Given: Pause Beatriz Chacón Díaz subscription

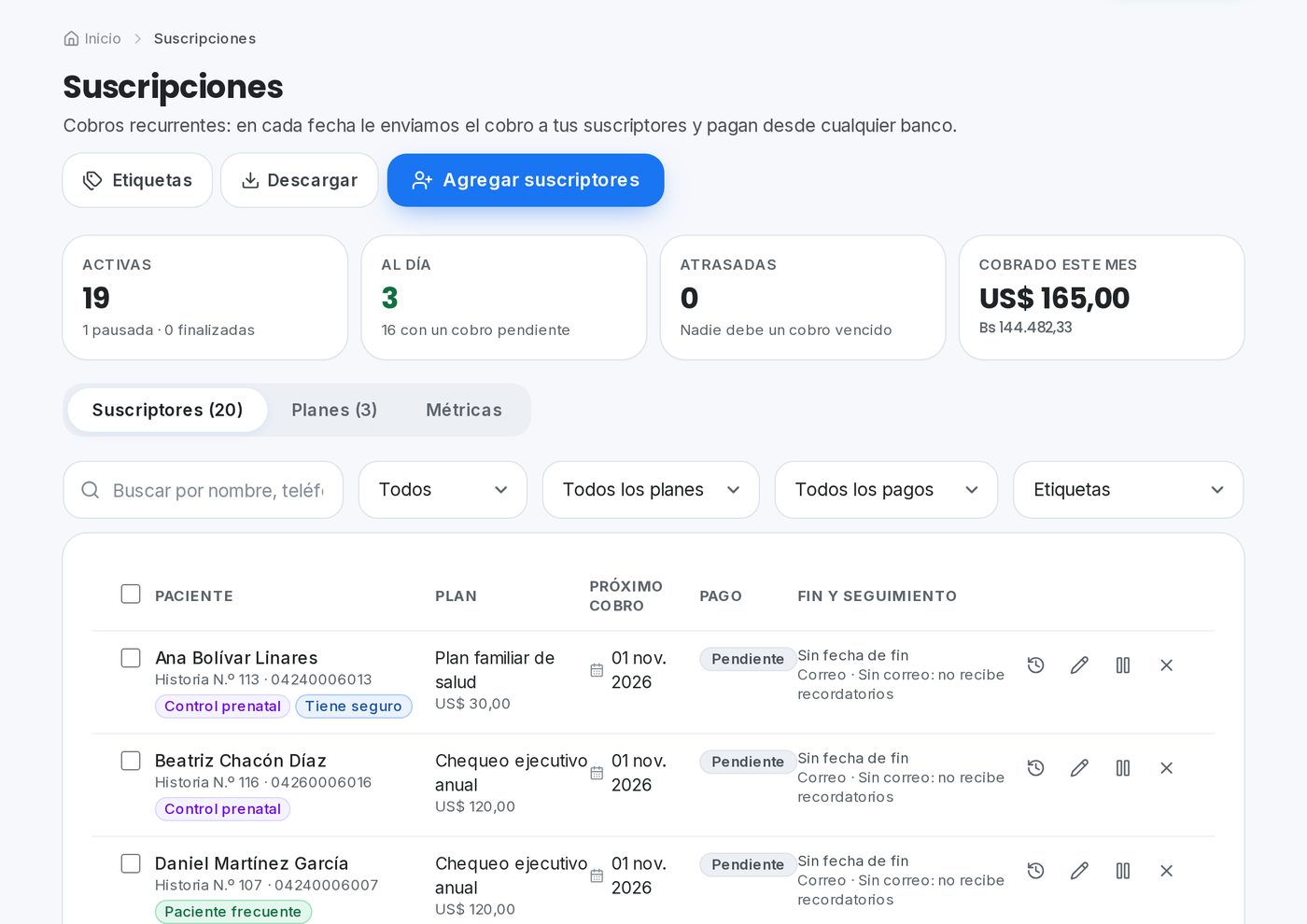Looking at the screenshot, I should click(x=1123, y=768).
